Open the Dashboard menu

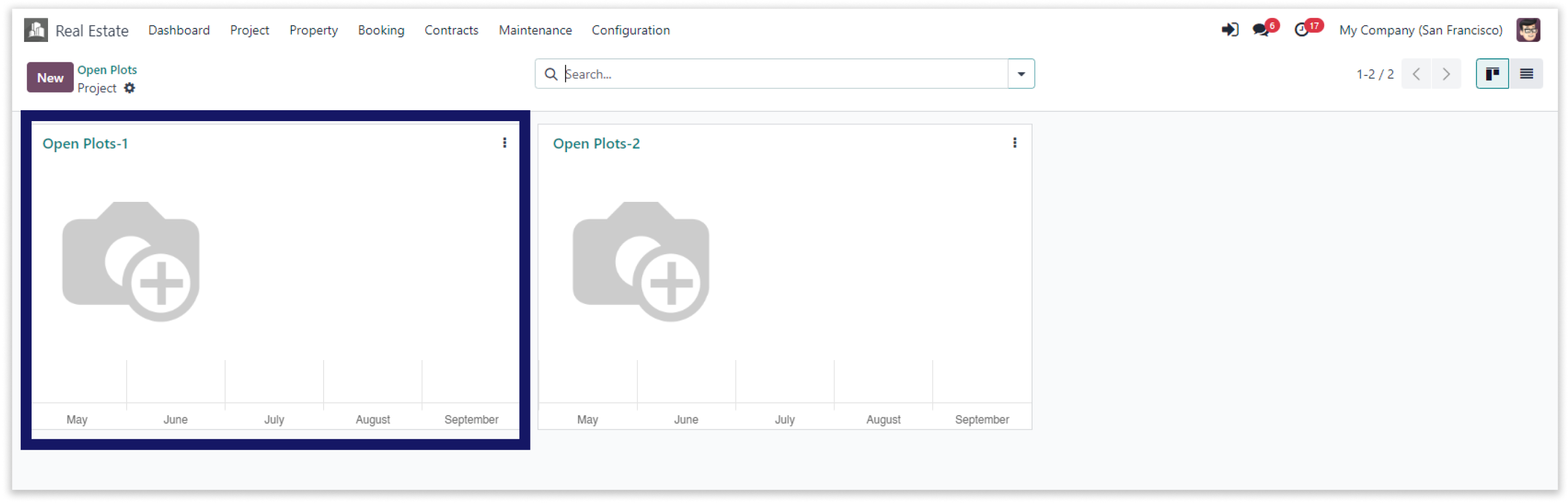pos(179,30)
